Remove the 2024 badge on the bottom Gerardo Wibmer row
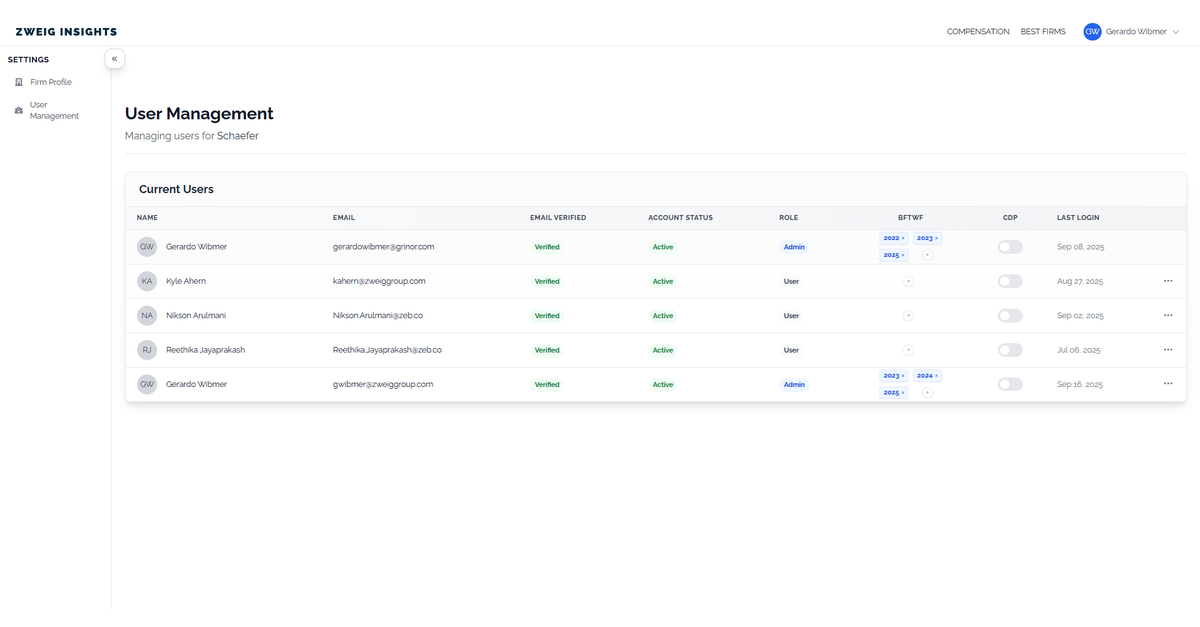The height and width of the screenshot is (627, 1200). pyautogui.click(x=934, y=375)
